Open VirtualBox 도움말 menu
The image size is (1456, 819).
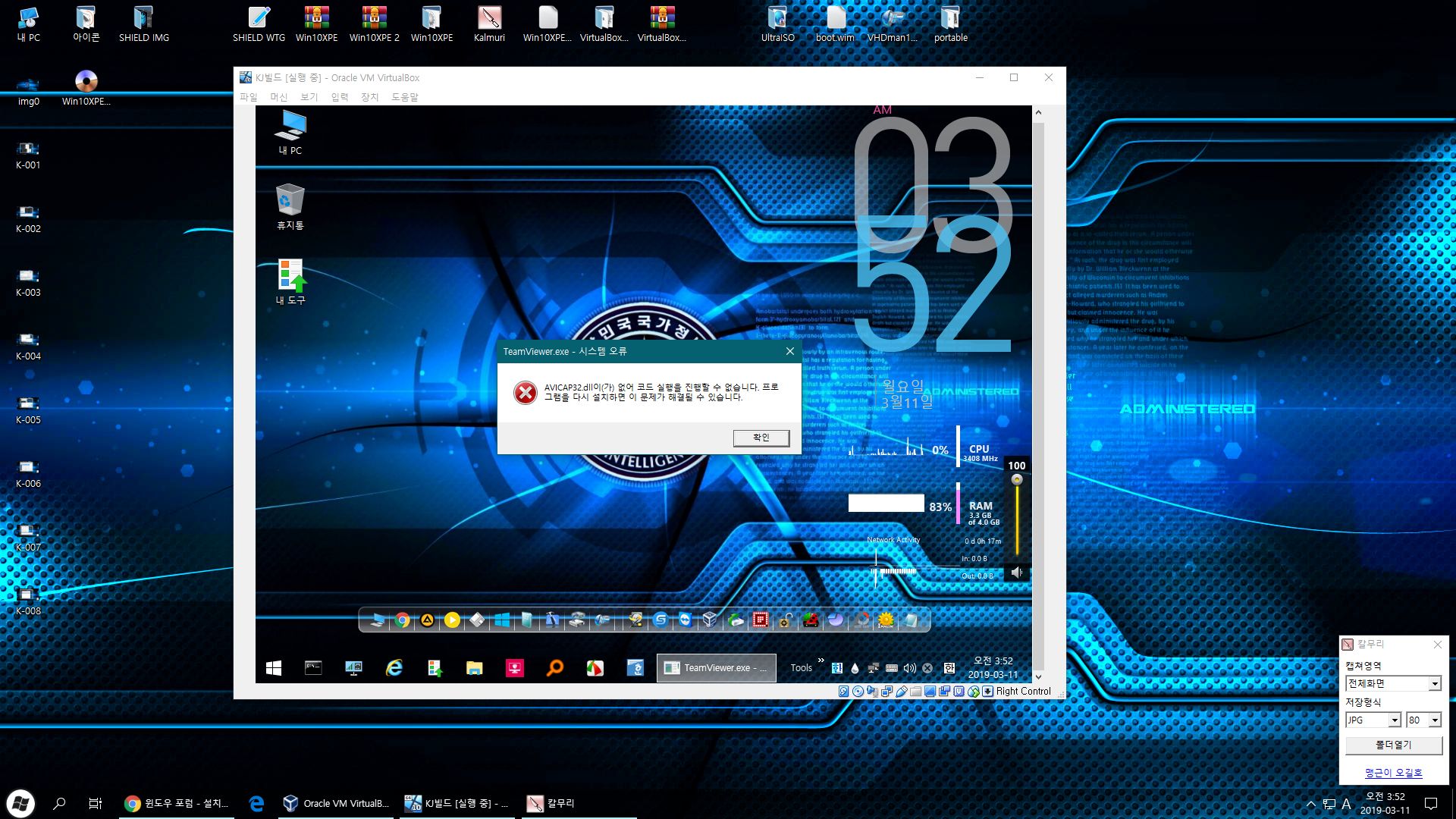click(405, 97)
